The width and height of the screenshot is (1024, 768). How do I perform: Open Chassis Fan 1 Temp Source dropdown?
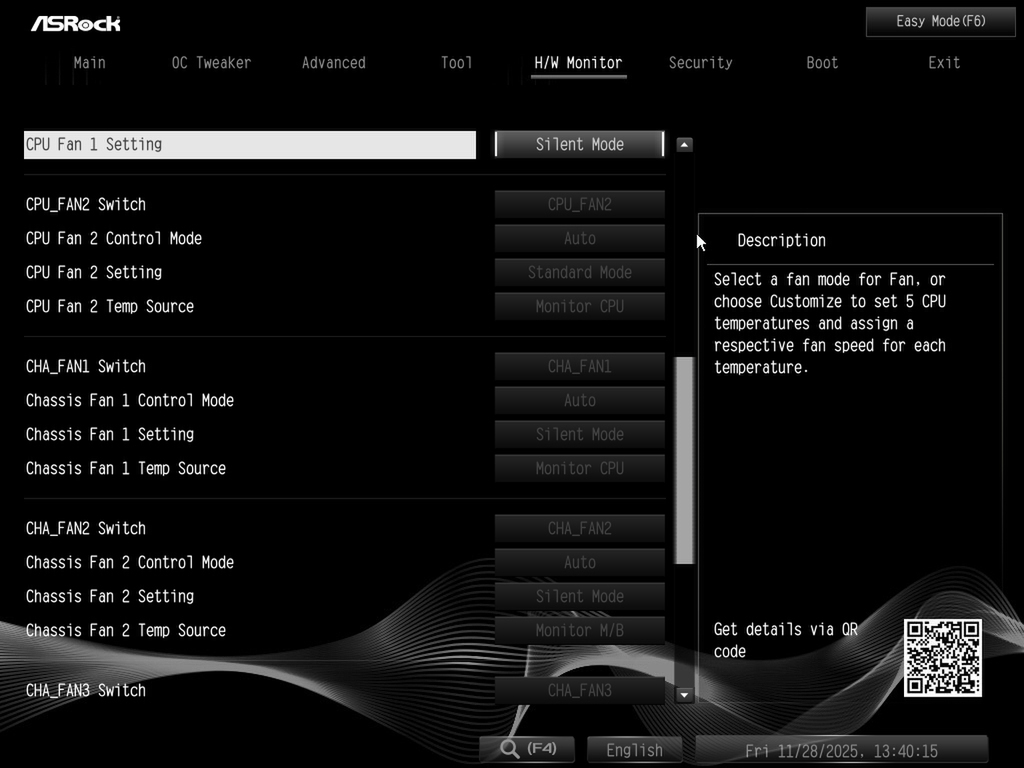pos(580,468)
